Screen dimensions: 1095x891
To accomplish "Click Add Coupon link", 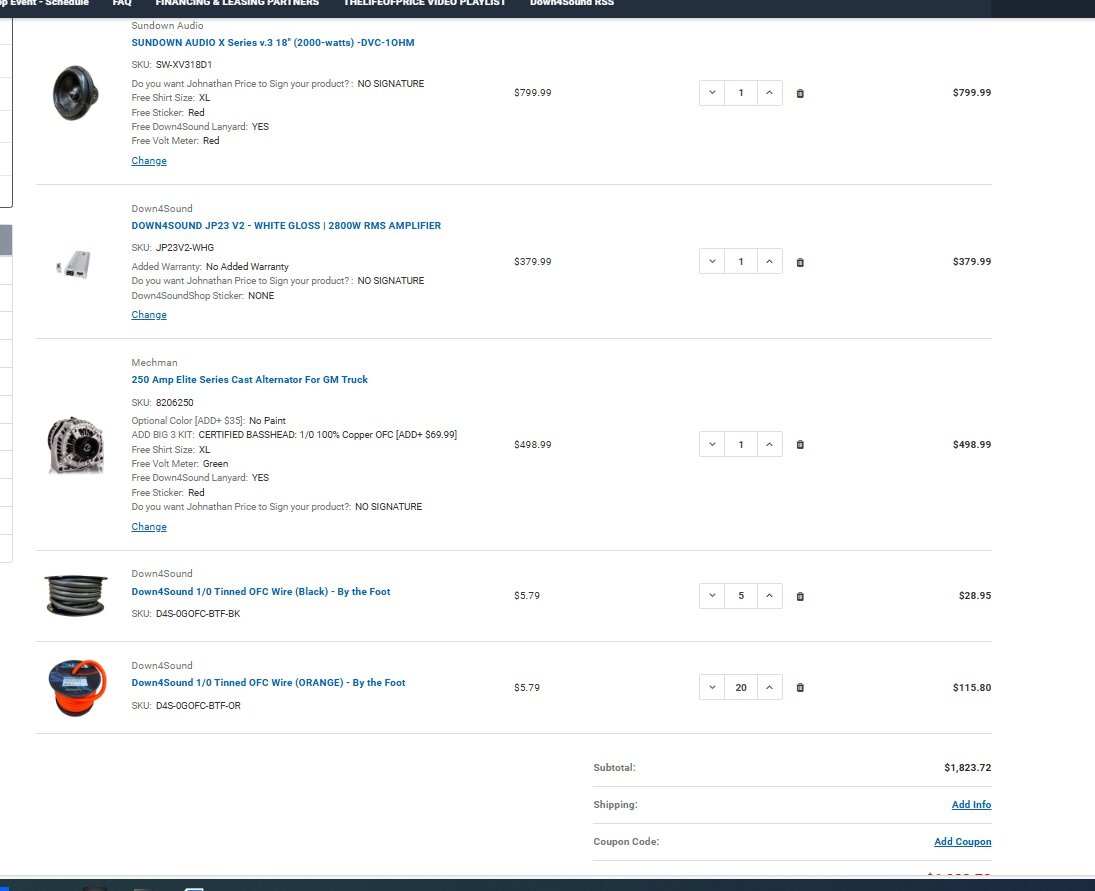I will (x=963, y=841).
